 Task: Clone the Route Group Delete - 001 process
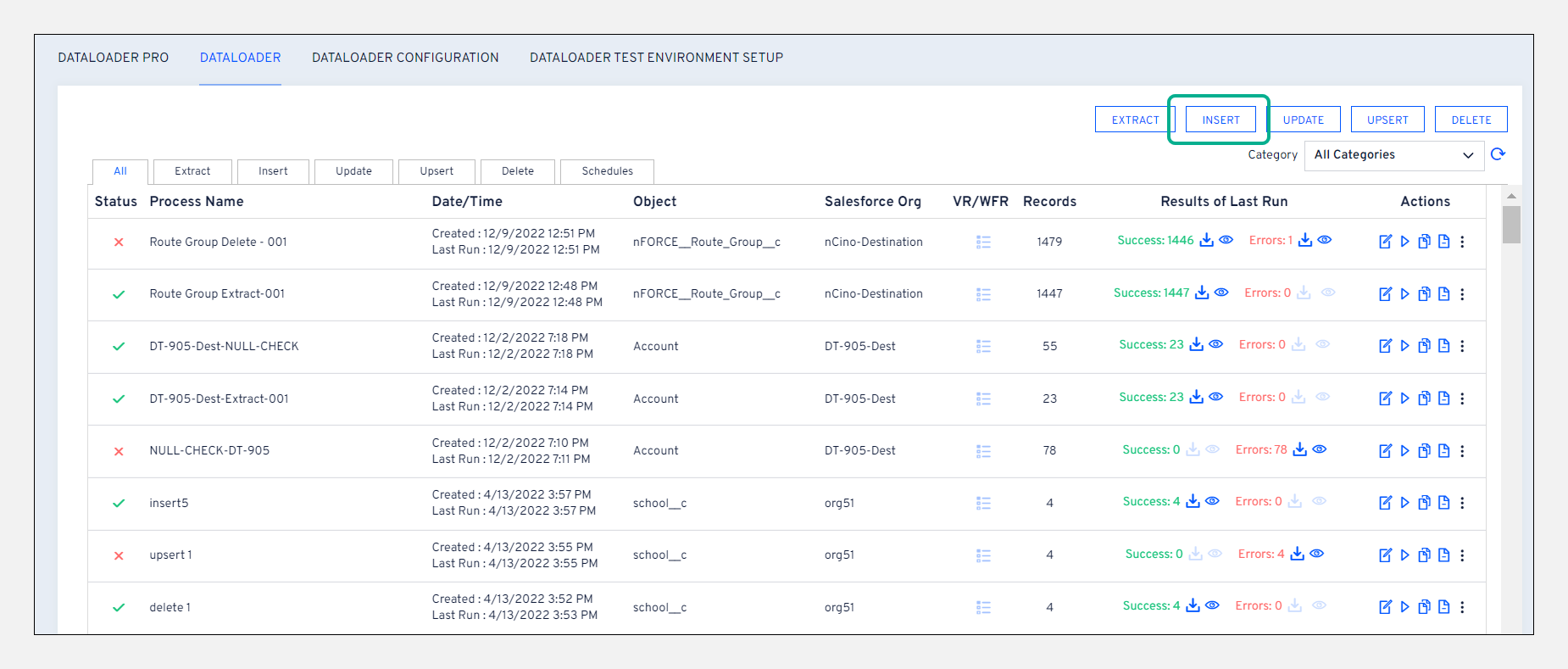[x=1424, y=242]
